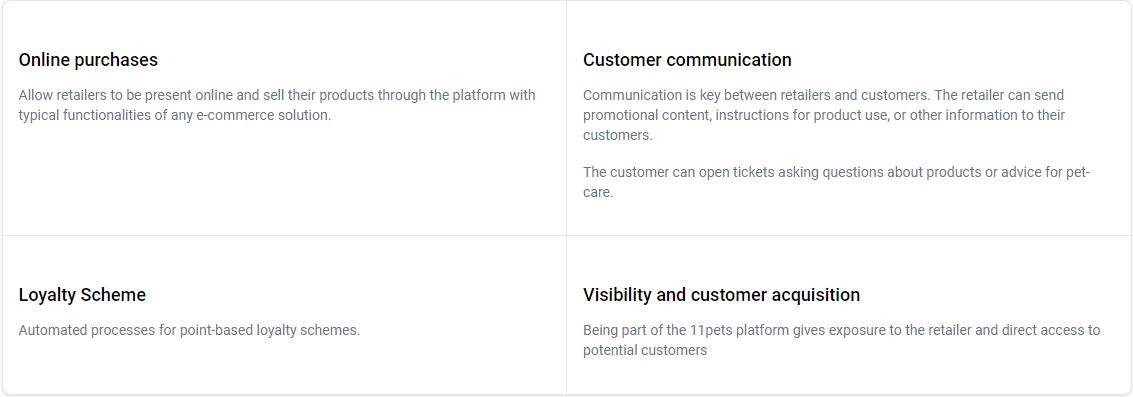
Task: Click 'Automated processes for point-based loyalty schemes' text
Action: click(x=189, y=330)
